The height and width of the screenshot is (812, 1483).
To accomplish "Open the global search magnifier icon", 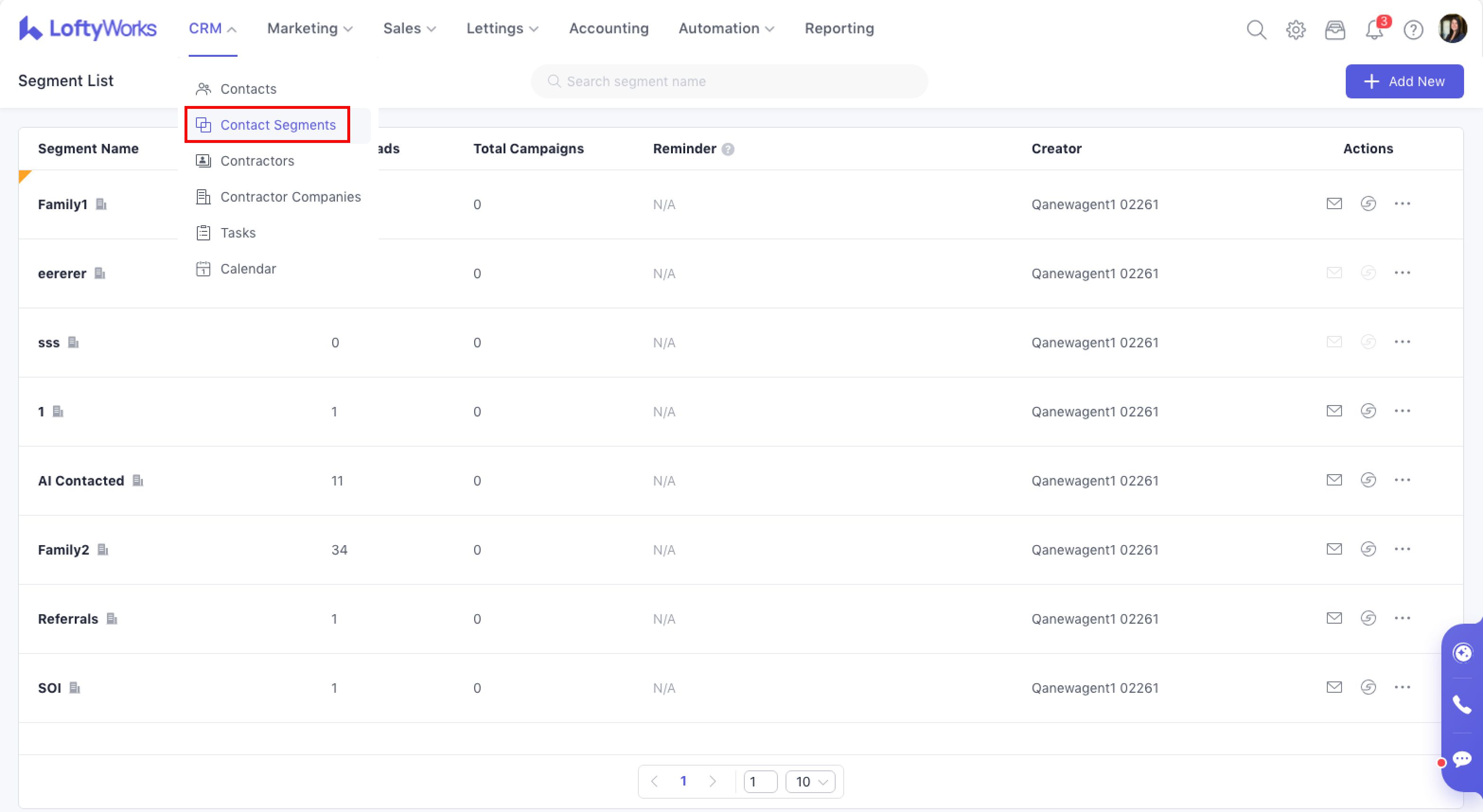I will [1256, 29].
